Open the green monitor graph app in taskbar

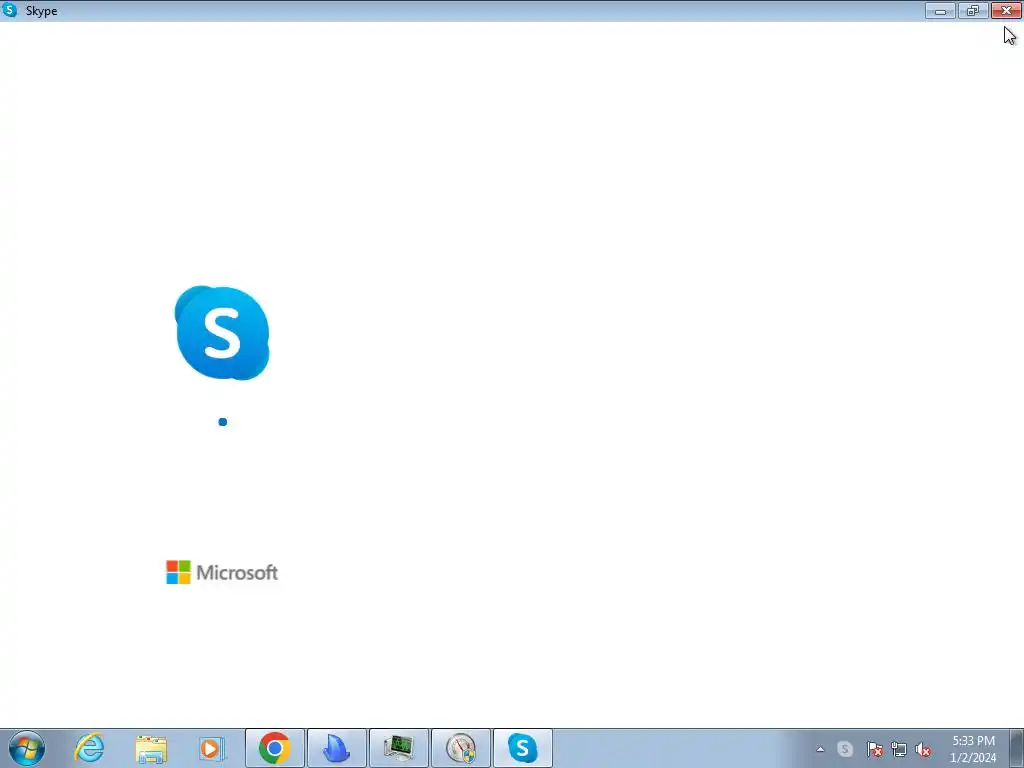[399, 748]
